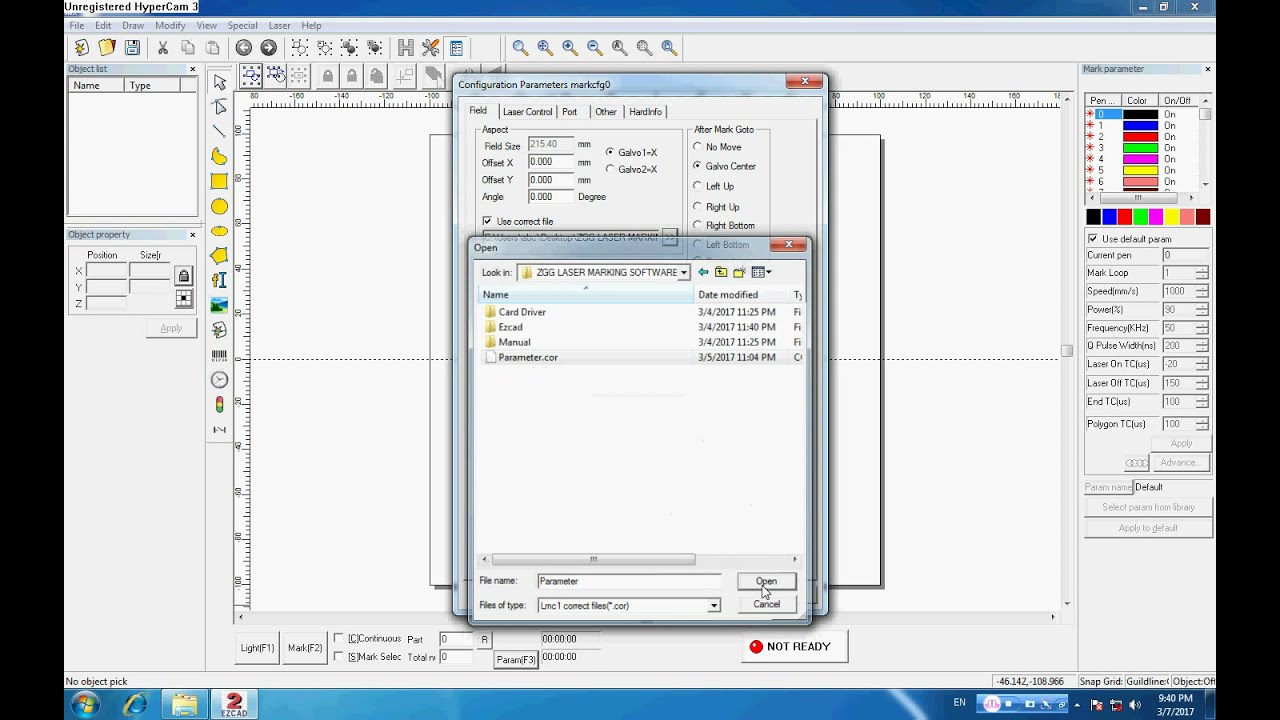Select the Bitmap image tool
Image resolution: width=1280 pixels, height=720 pixels.
pyautogui.click(x=219, y=305)
